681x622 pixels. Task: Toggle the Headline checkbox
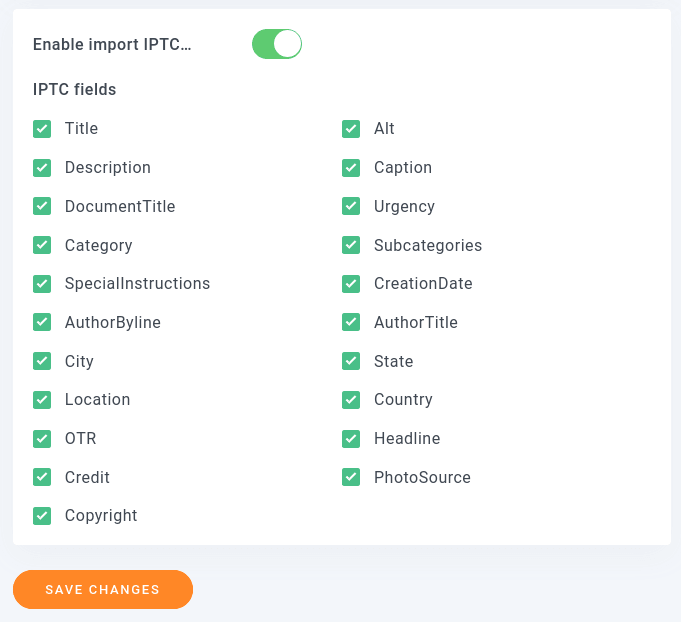click(351, 438)
